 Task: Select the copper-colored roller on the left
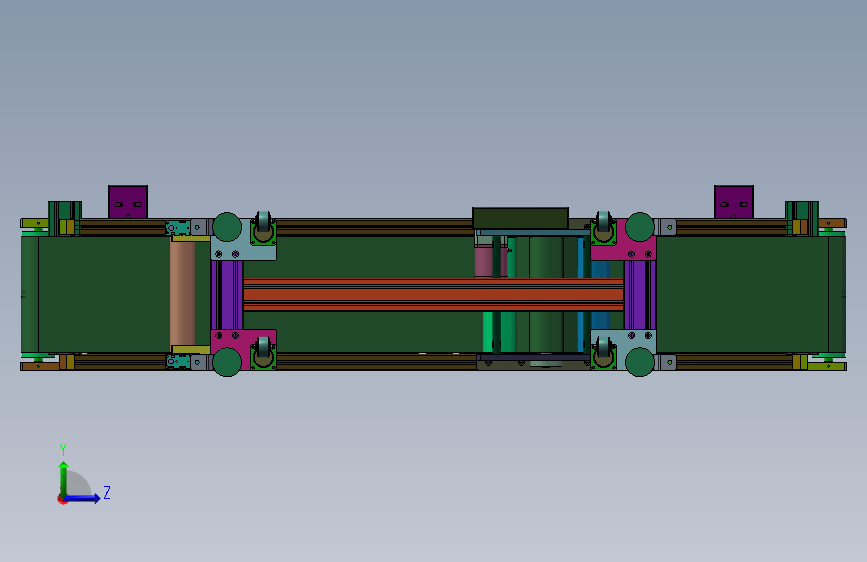click(182, 294)
